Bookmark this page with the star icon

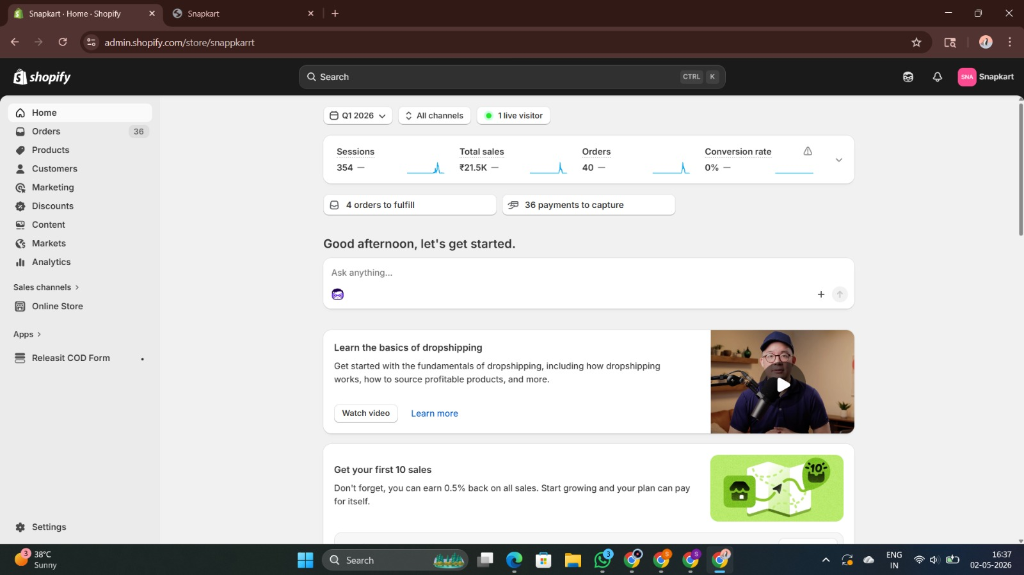(916, 42)
